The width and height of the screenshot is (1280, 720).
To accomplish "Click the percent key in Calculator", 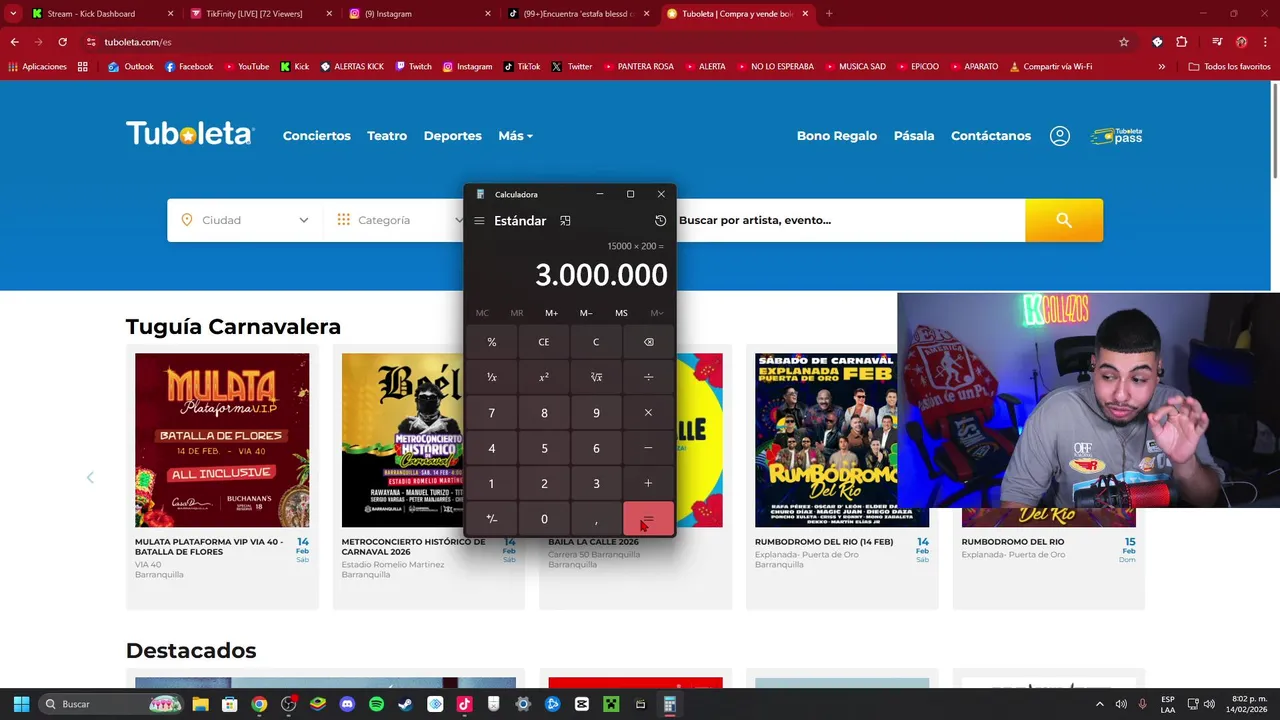I will (x=492, y=342).
